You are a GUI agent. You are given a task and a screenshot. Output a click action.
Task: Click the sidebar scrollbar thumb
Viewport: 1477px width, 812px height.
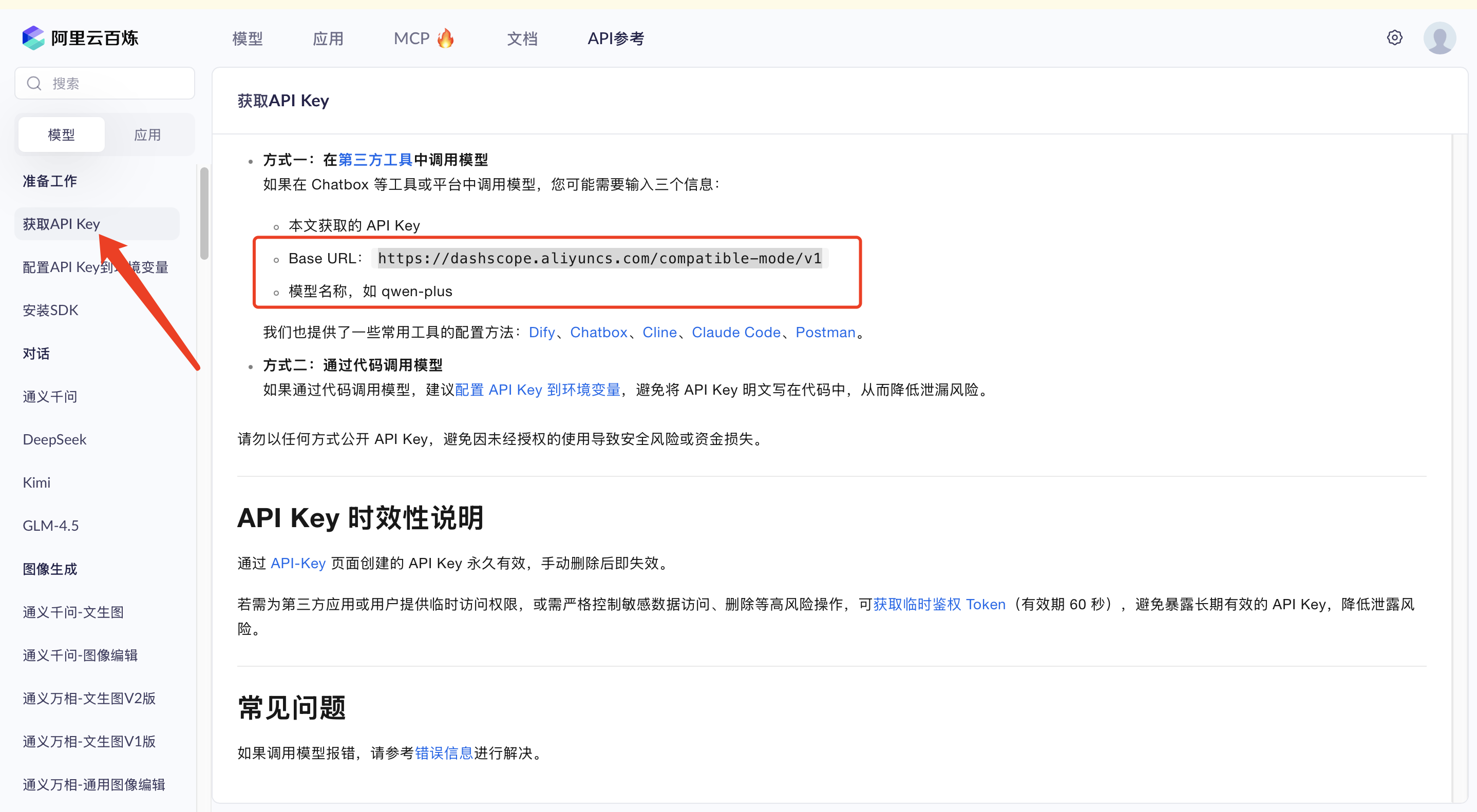pos(204,213)
